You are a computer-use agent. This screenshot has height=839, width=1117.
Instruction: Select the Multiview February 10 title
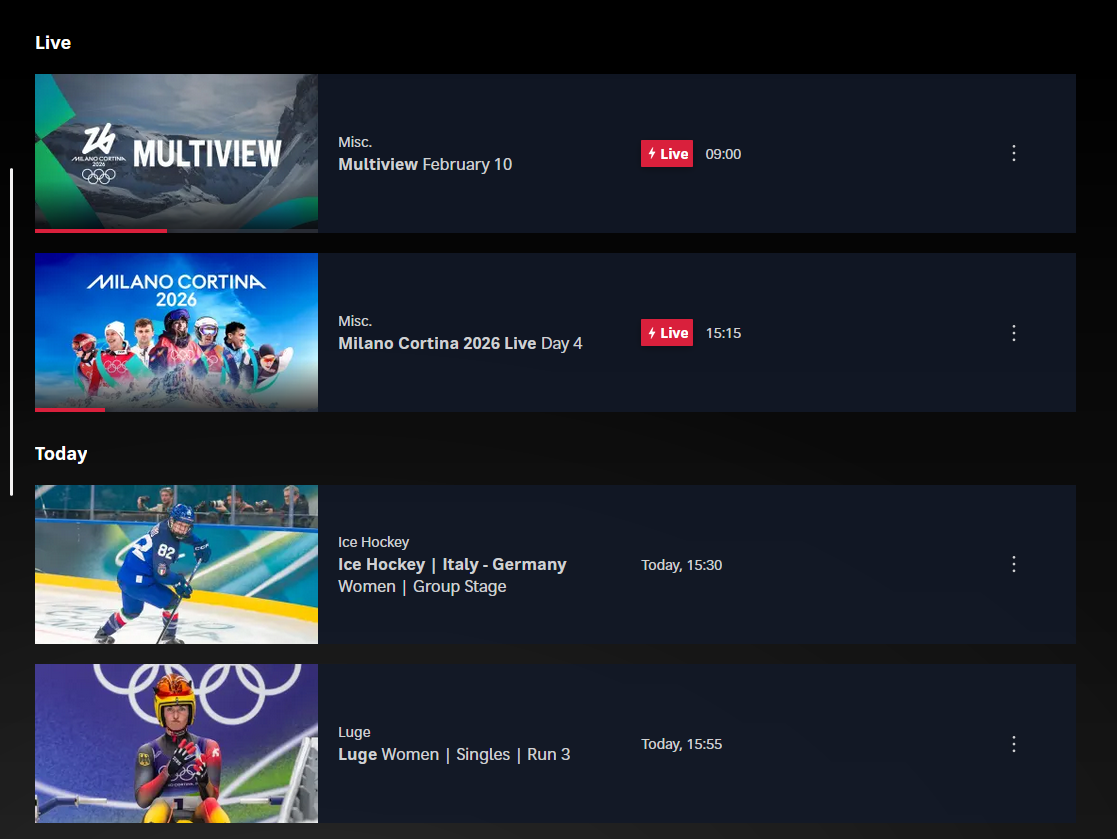pos(425,165)
